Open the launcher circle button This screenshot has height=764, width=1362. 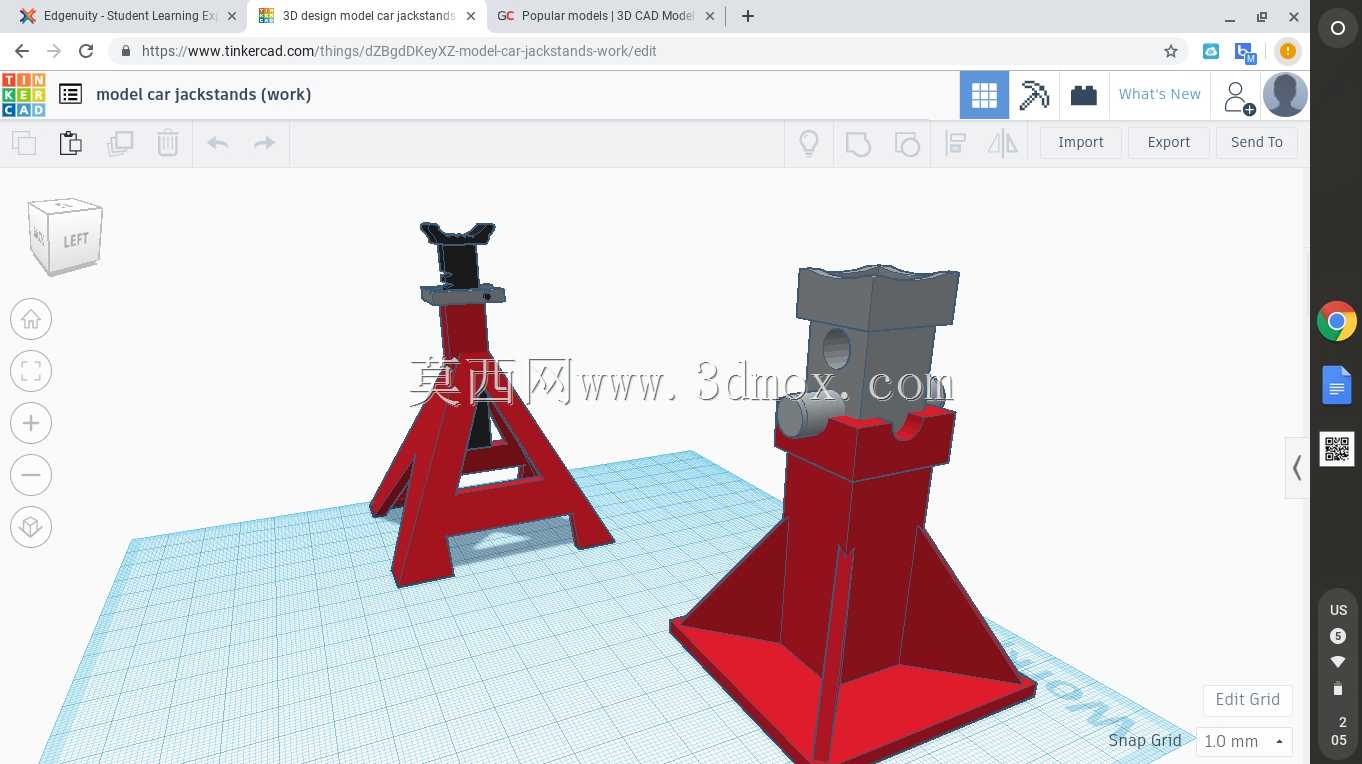coord(1337,29)
